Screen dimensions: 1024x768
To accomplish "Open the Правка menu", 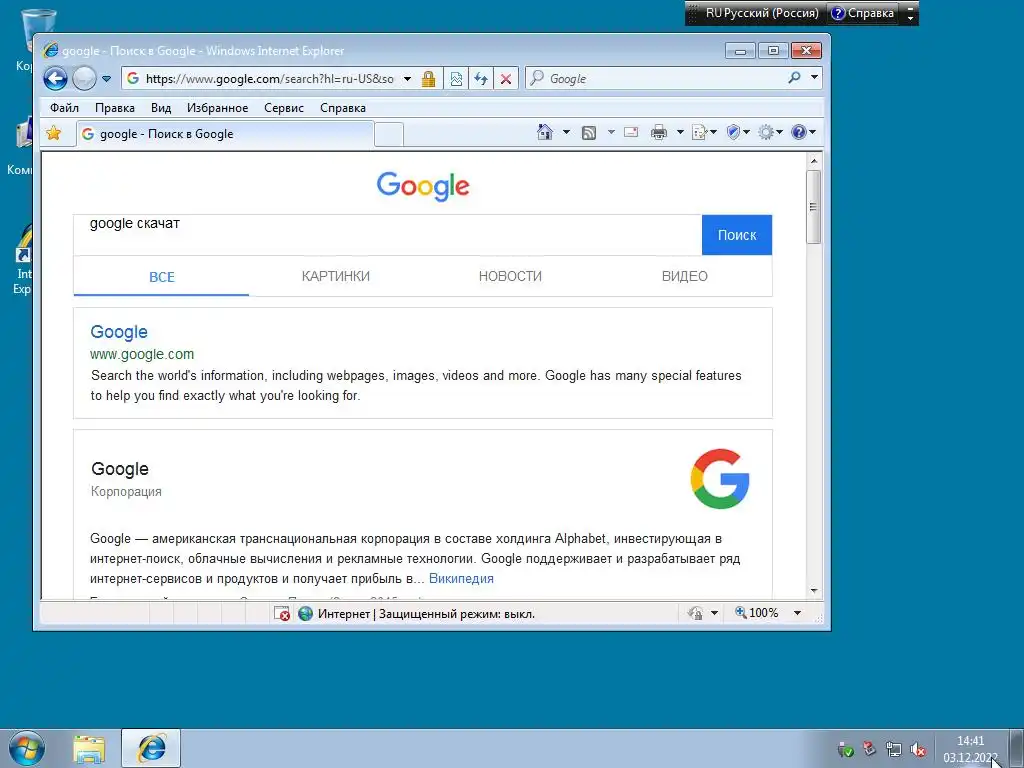I will (115, 108).
